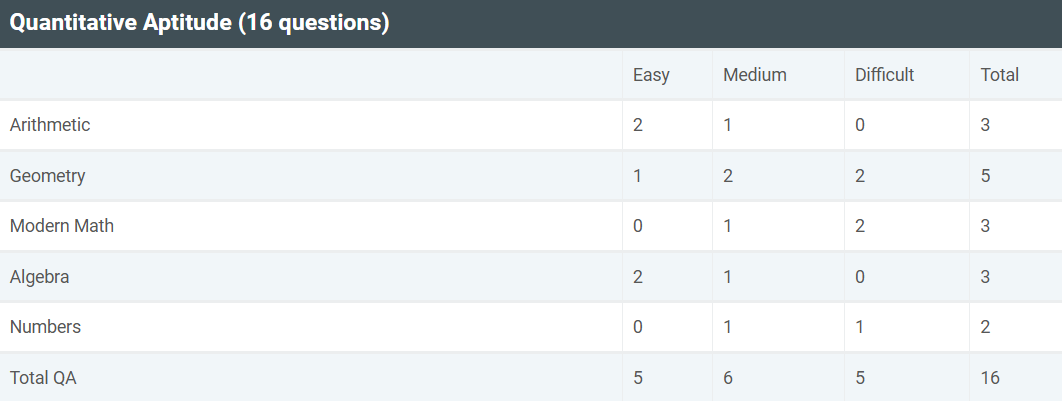Click the Arithmetic row's Difficult value
This screenshot has height=401, width=1062.
pos(860,125)
